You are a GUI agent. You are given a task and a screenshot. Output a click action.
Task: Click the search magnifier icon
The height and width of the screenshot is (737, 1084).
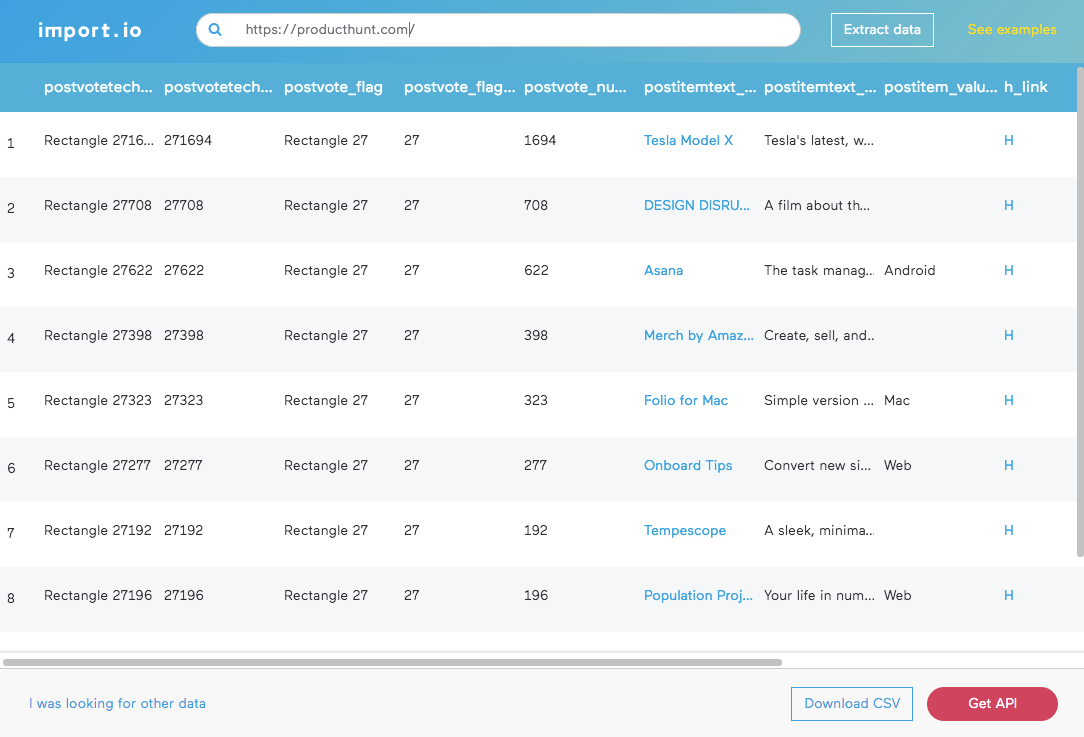215,30
